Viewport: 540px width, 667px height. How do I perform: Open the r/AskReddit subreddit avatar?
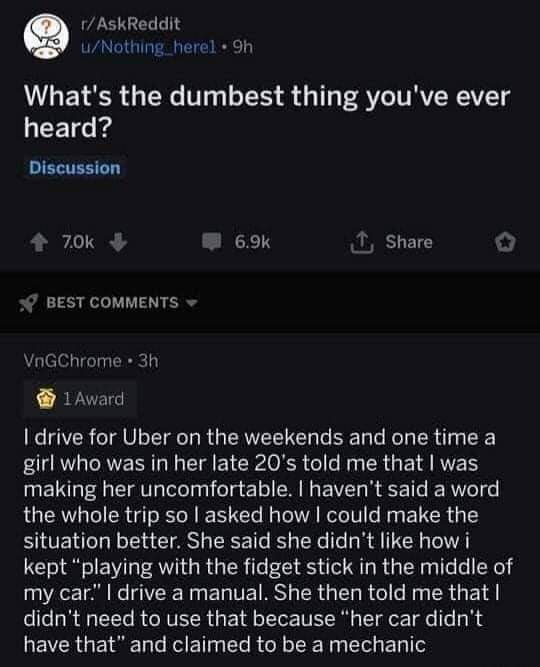point(46,36)
